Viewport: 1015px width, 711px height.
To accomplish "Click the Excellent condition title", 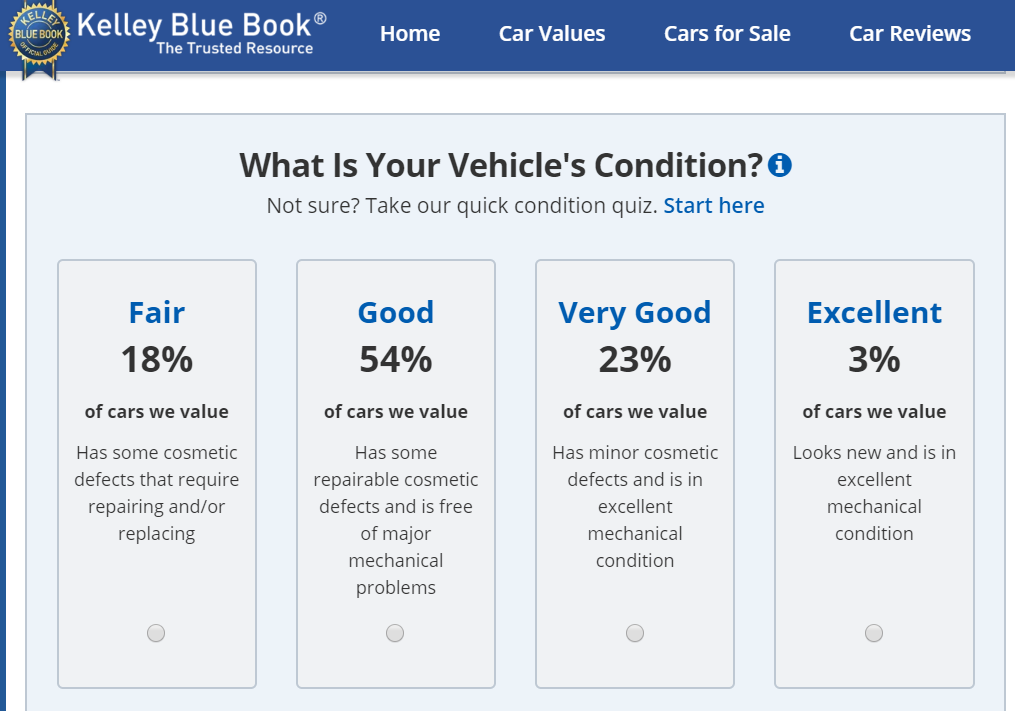I will (874, 313).
